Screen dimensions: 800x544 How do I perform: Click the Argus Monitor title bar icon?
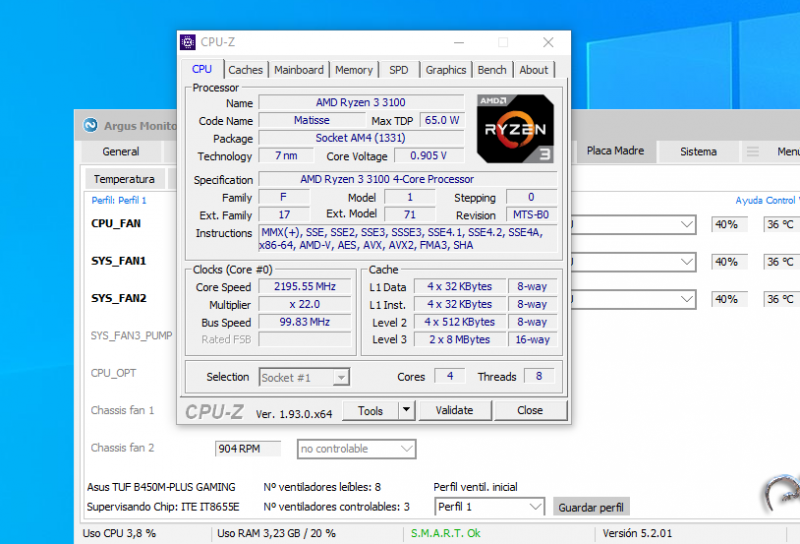[89, 126]
